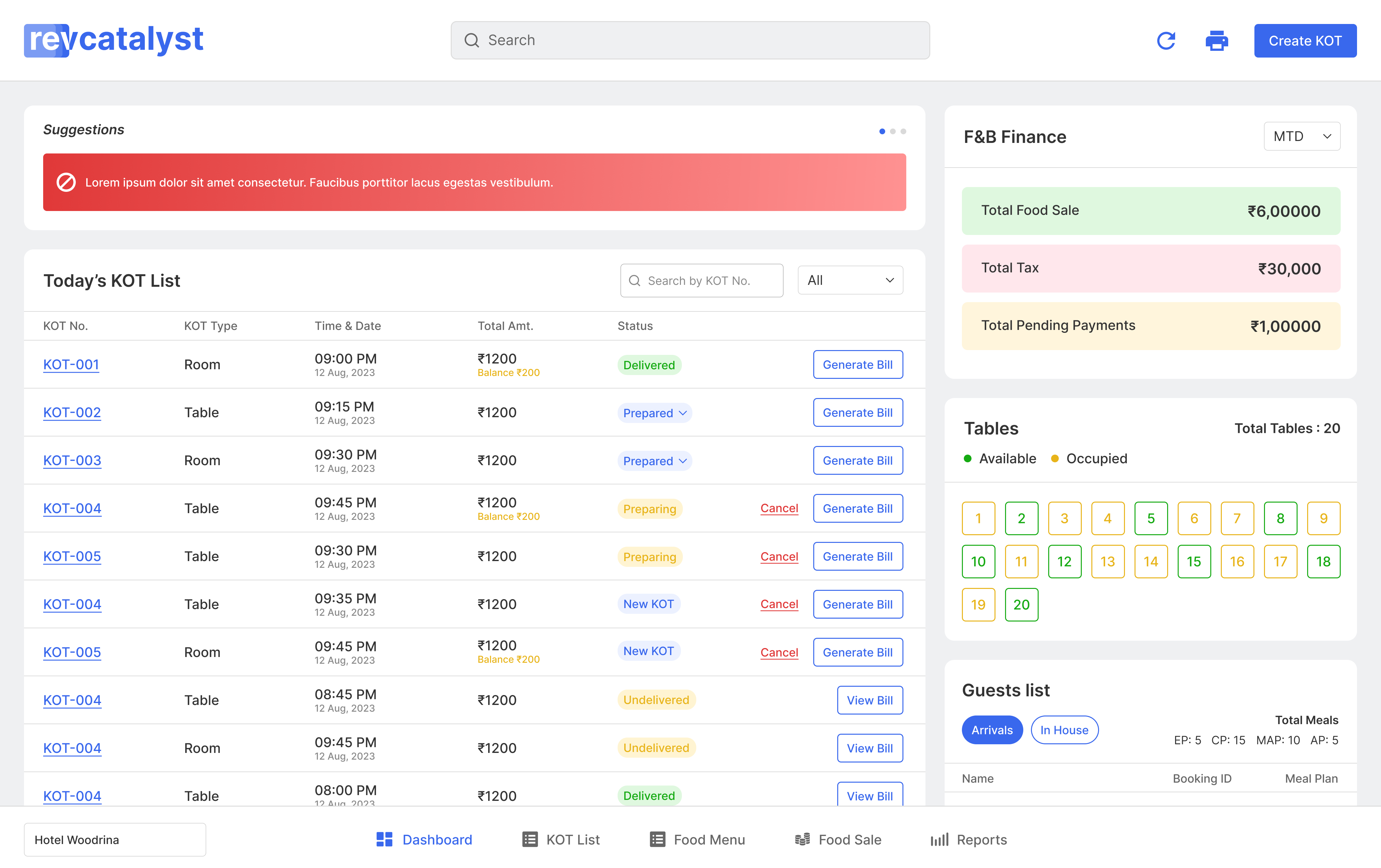Viewport: 1381px width, 868px height.
Task: Switch to the In House guest tab
Action: click(x=1065, y=730)
